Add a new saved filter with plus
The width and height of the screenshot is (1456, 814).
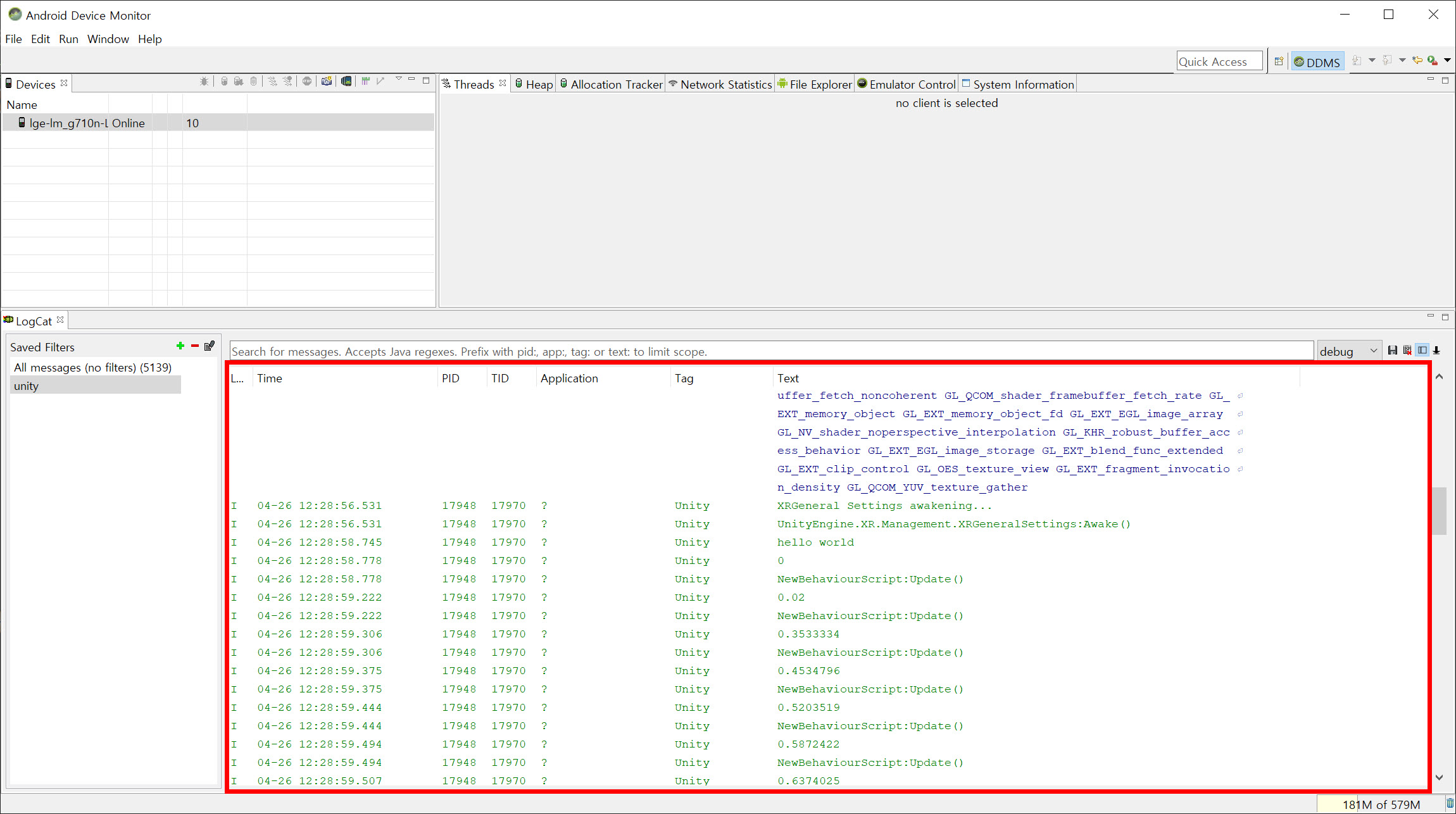click(x=180, y=346)
